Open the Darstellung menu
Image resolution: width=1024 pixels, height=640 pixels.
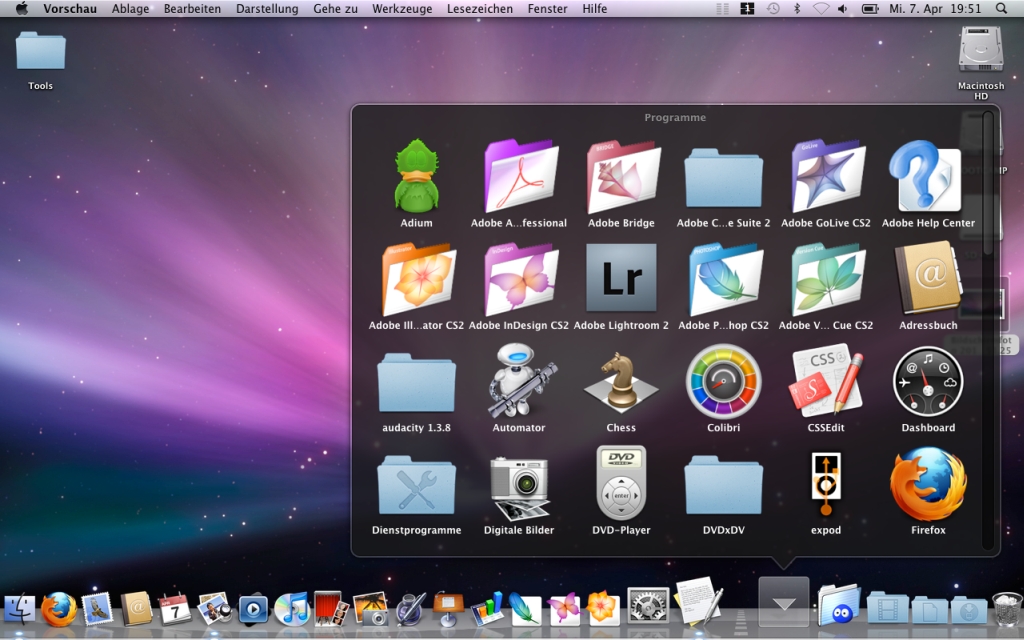point(267,8)
